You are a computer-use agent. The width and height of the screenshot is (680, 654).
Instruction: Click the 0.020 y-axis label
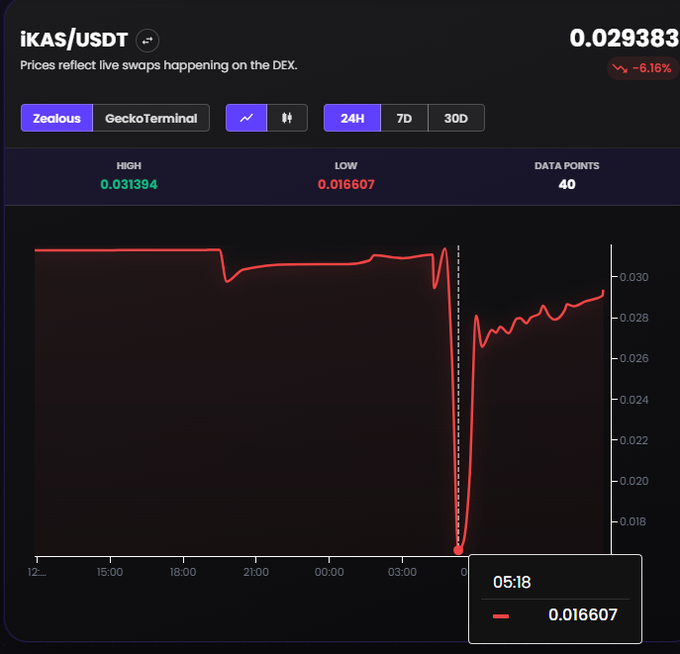634,481
